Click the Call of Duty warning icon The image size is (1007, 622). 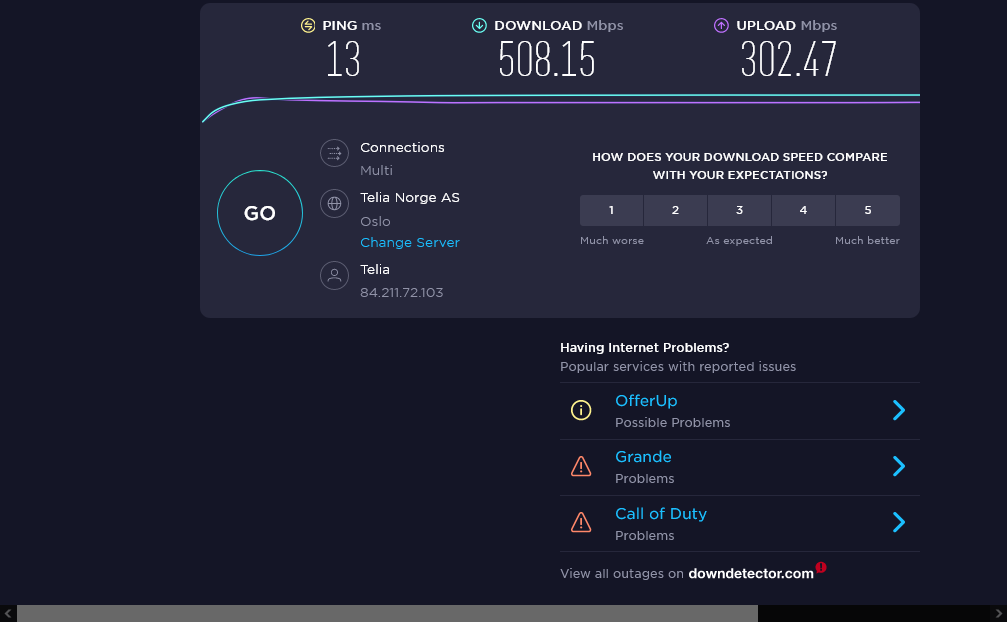click(581, 523)
